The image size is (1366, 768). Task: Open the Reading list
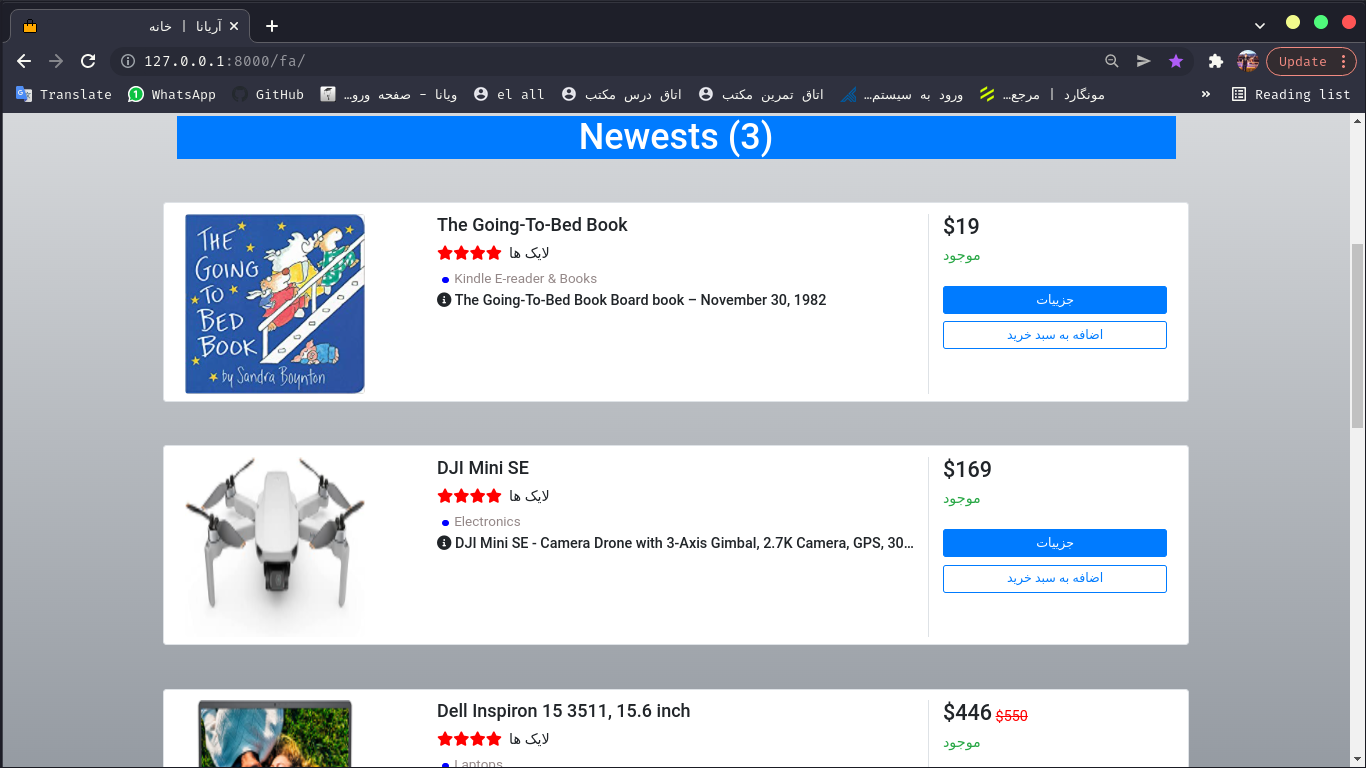1290,94
